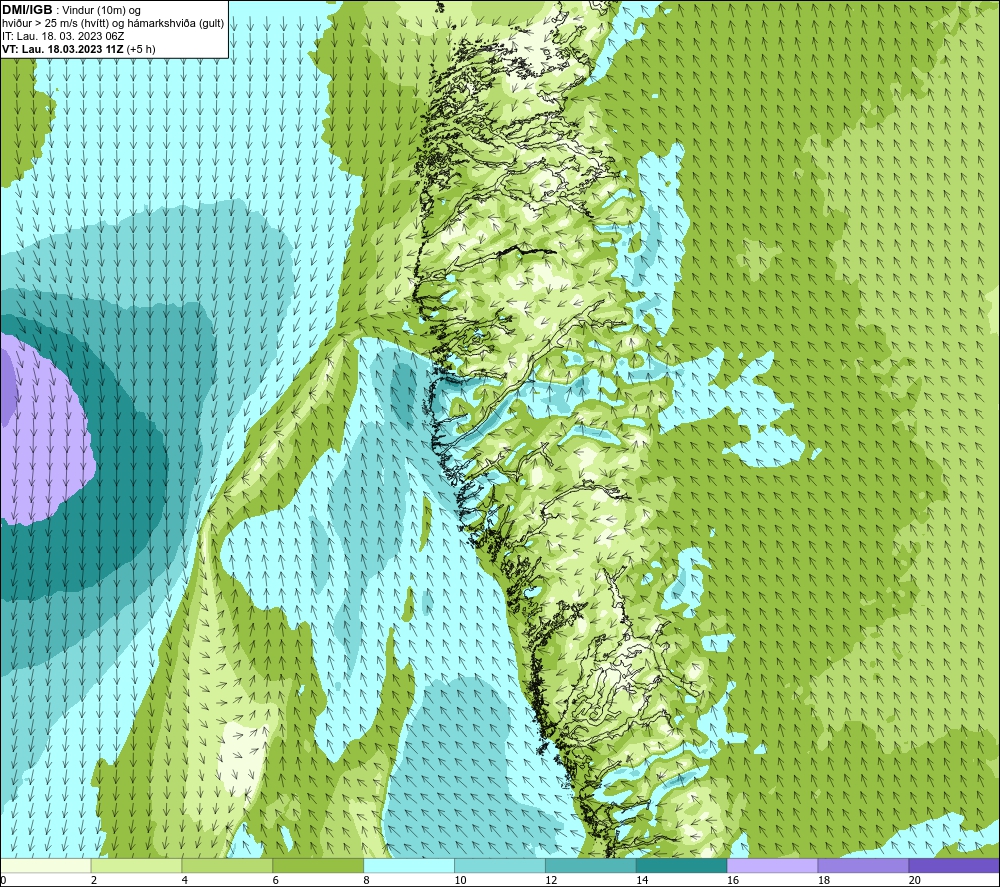Click the title line "DMI/IGB : Vindur (10m) og"
Image resolution: width=1000 pixels, height=887 pixels.
[x=71, y=10]
